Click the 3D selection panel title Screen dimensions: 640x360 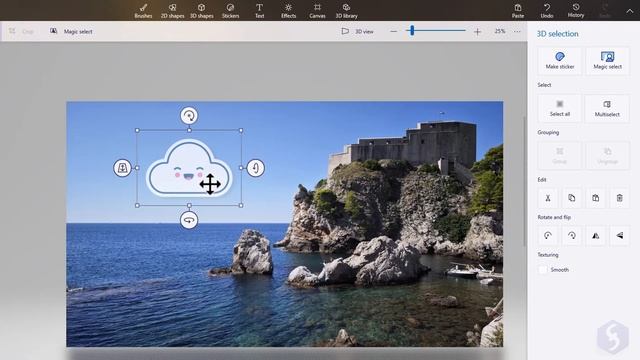coord(558,33)
